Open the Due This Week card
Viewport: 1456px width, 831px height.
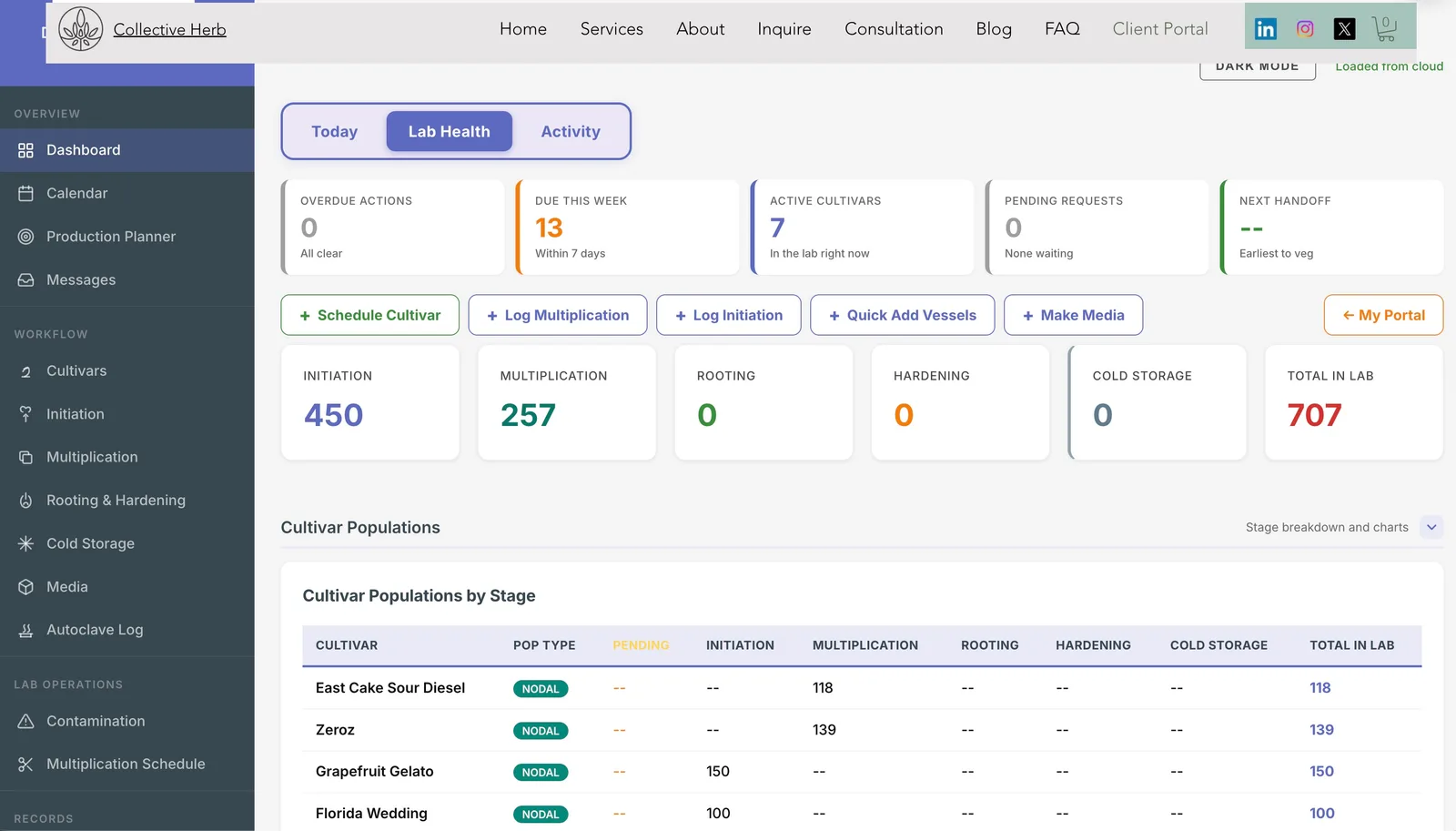[628, 227]
